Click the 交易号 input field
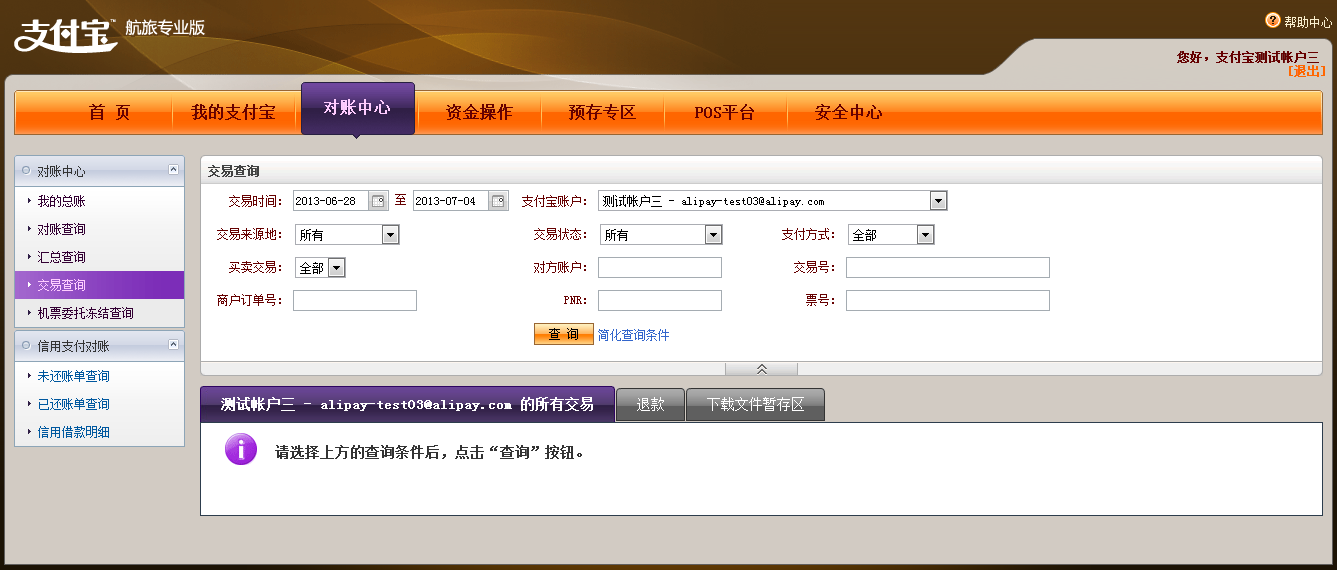The height and width of the screenshot is (570, 1337). (x=947, y=268)
